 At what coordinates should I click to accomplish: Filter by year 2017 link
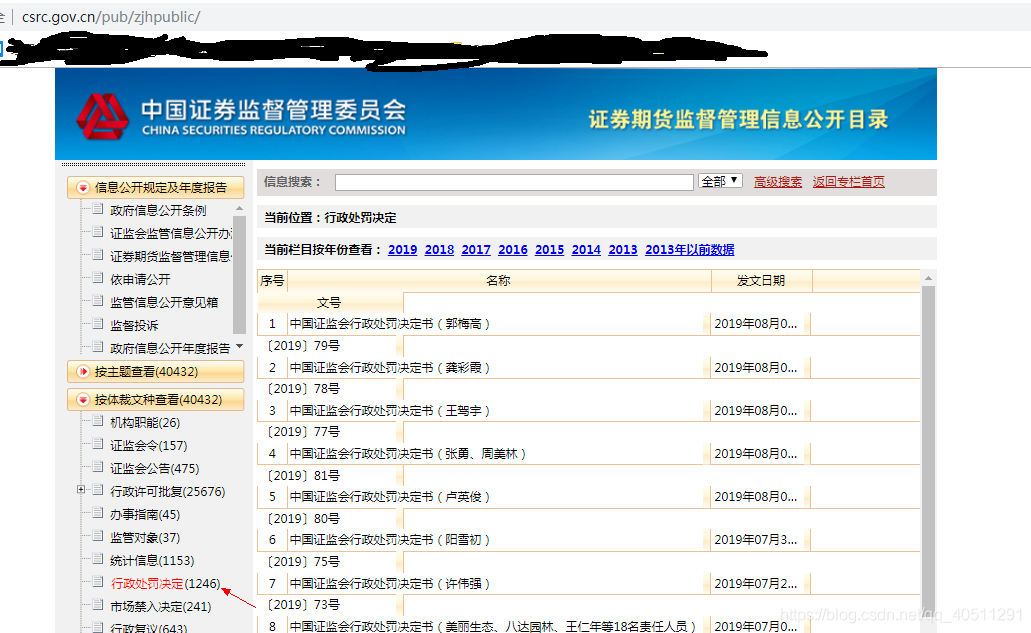[x=476, y=250]
